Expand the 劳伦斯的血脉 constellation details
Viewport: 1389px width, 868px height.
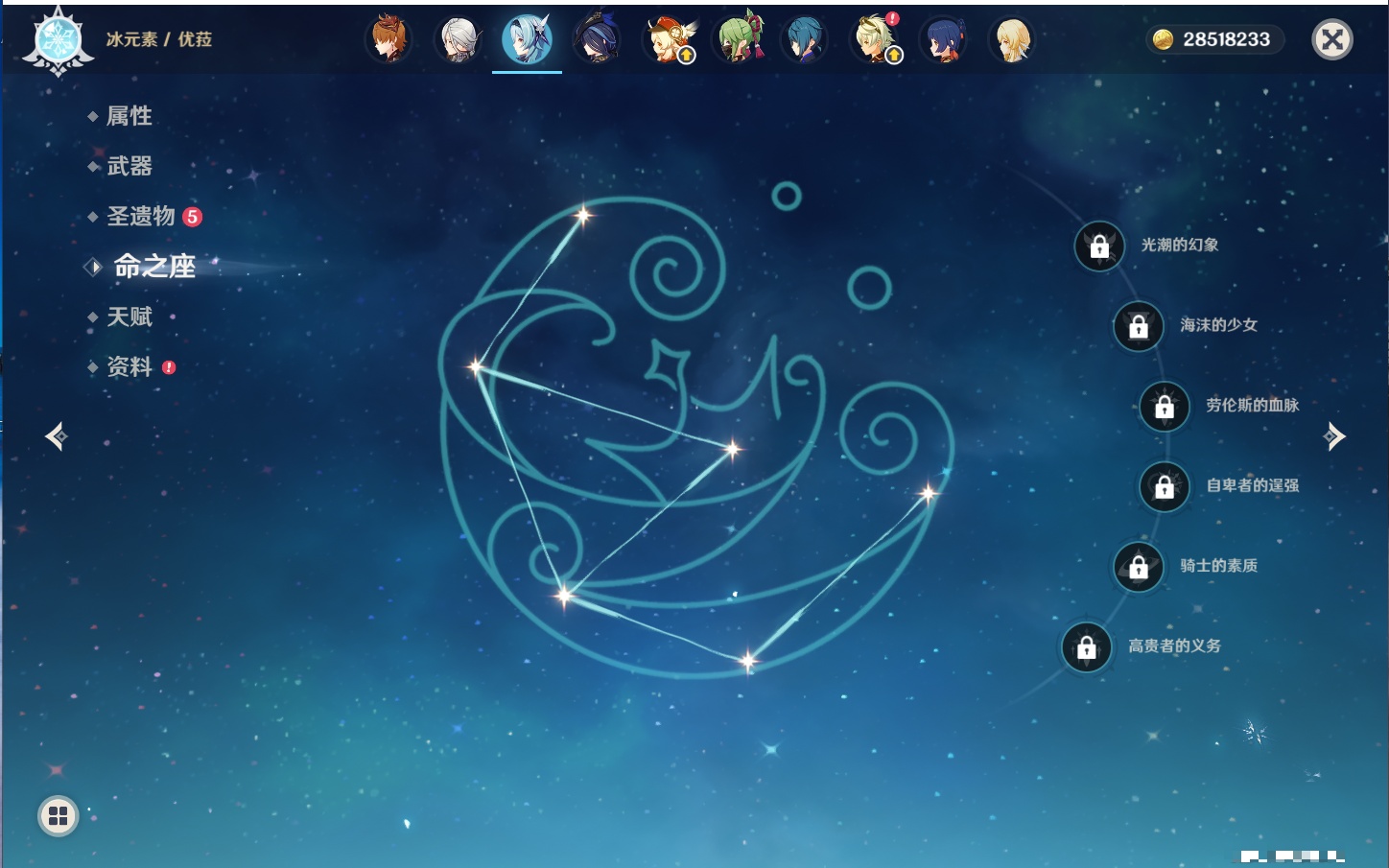[1252, 406]
